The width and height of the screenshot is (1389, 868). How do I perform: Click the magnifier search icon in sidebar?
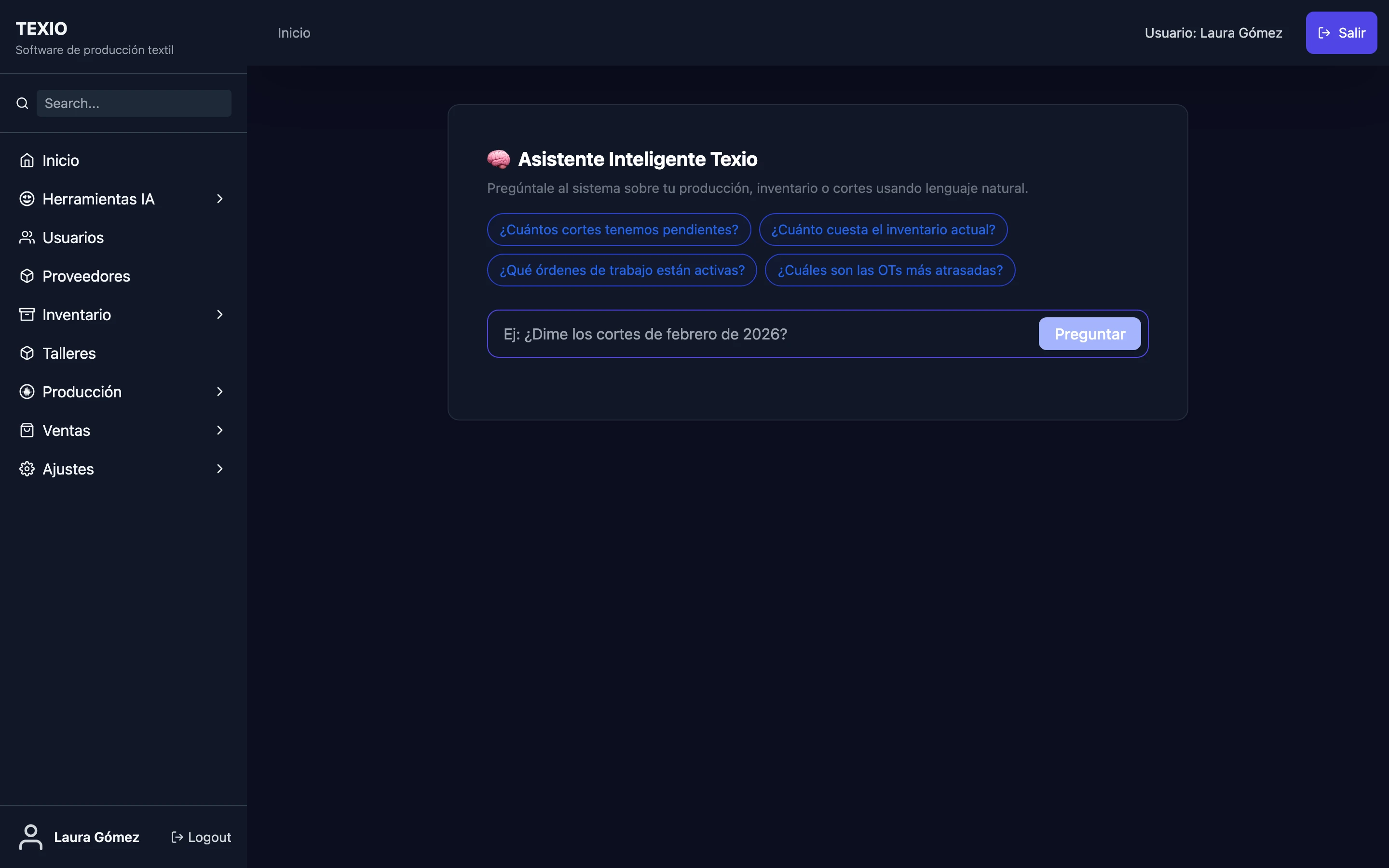(22, 103)
